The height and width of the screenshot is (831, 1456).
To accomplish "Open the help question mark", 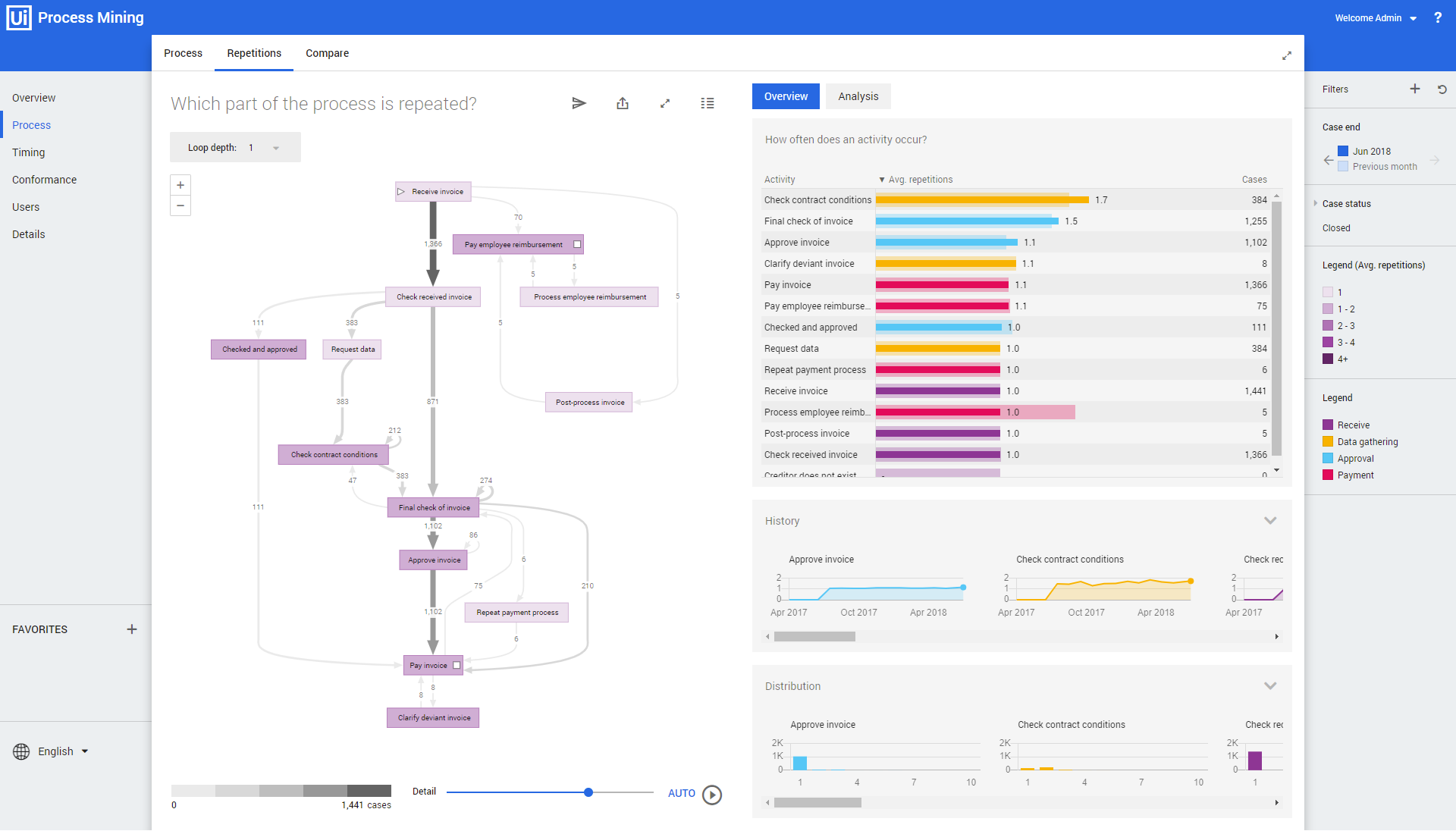I will 1438,17.
